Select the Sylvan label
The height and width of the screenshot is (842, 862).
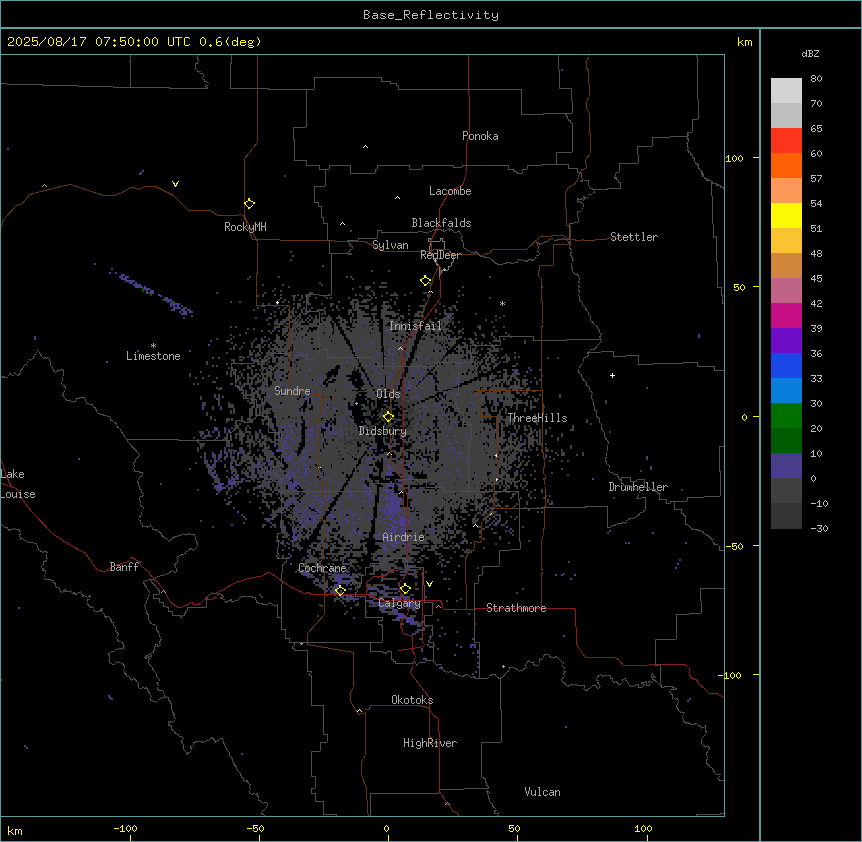point(390,245)
